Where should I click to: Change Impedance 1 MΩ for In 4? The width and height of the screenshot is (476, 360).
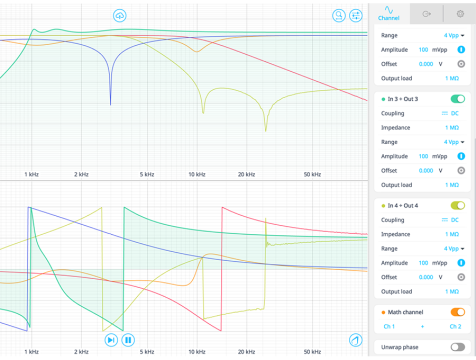452,234
